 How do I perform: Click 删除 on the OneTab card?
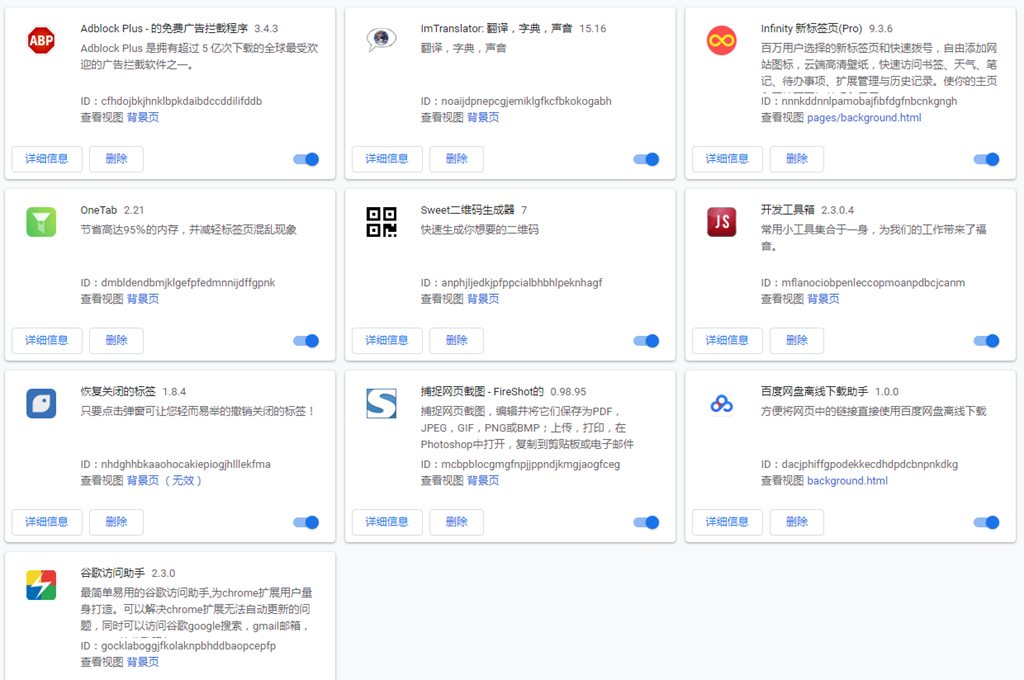[116, 340]
